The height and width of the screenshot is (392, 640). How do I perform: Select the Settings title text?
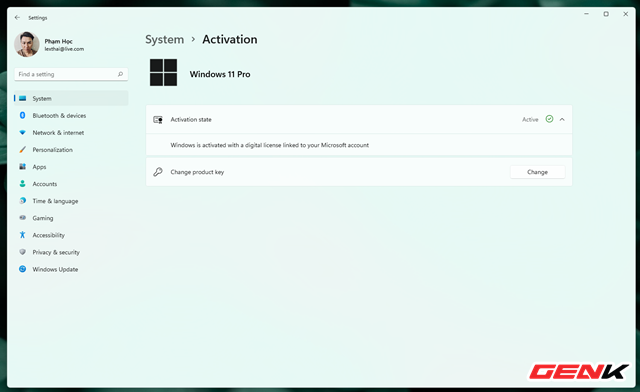(x=38, y=18)
